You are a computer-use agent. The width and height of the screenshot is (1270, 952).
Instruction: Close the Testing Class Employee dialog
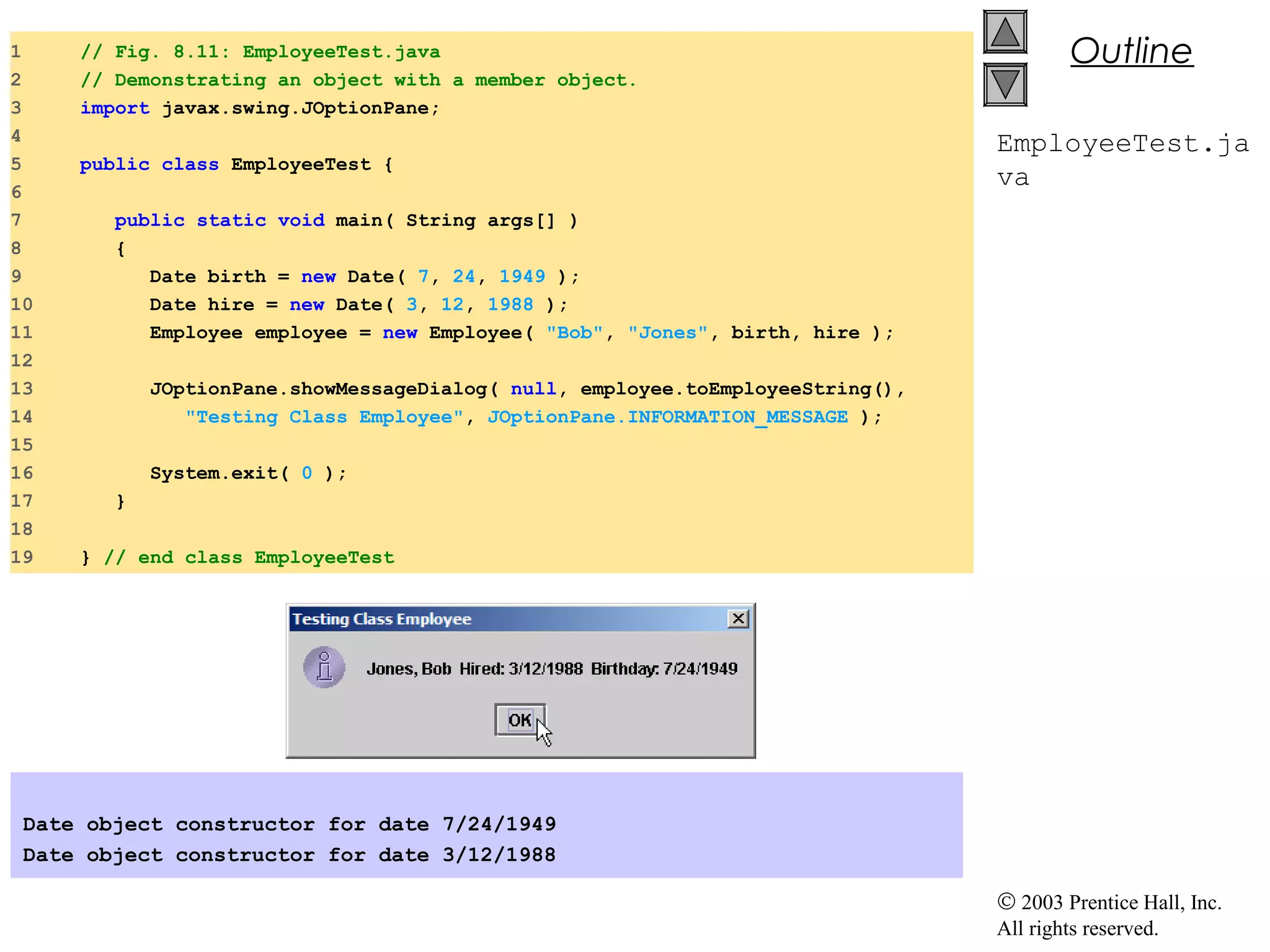(x=738, y=619)
